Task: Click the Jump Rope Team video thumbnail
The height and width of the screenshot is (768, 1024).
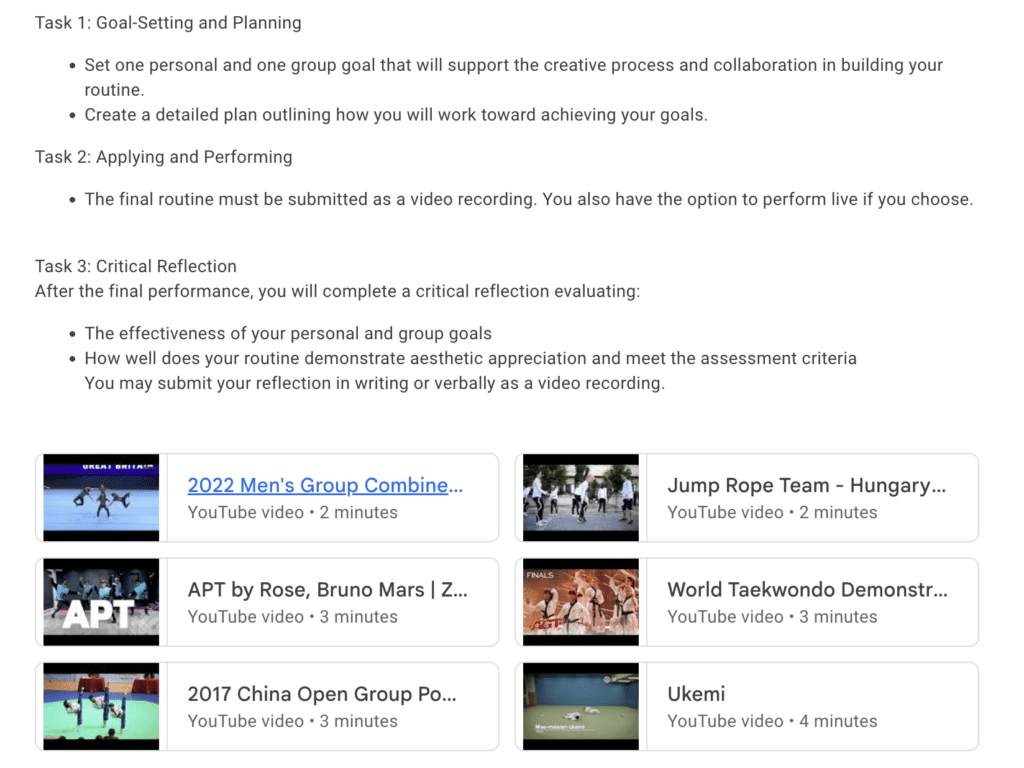Action: pyautogui.click(x=581, y=498)
